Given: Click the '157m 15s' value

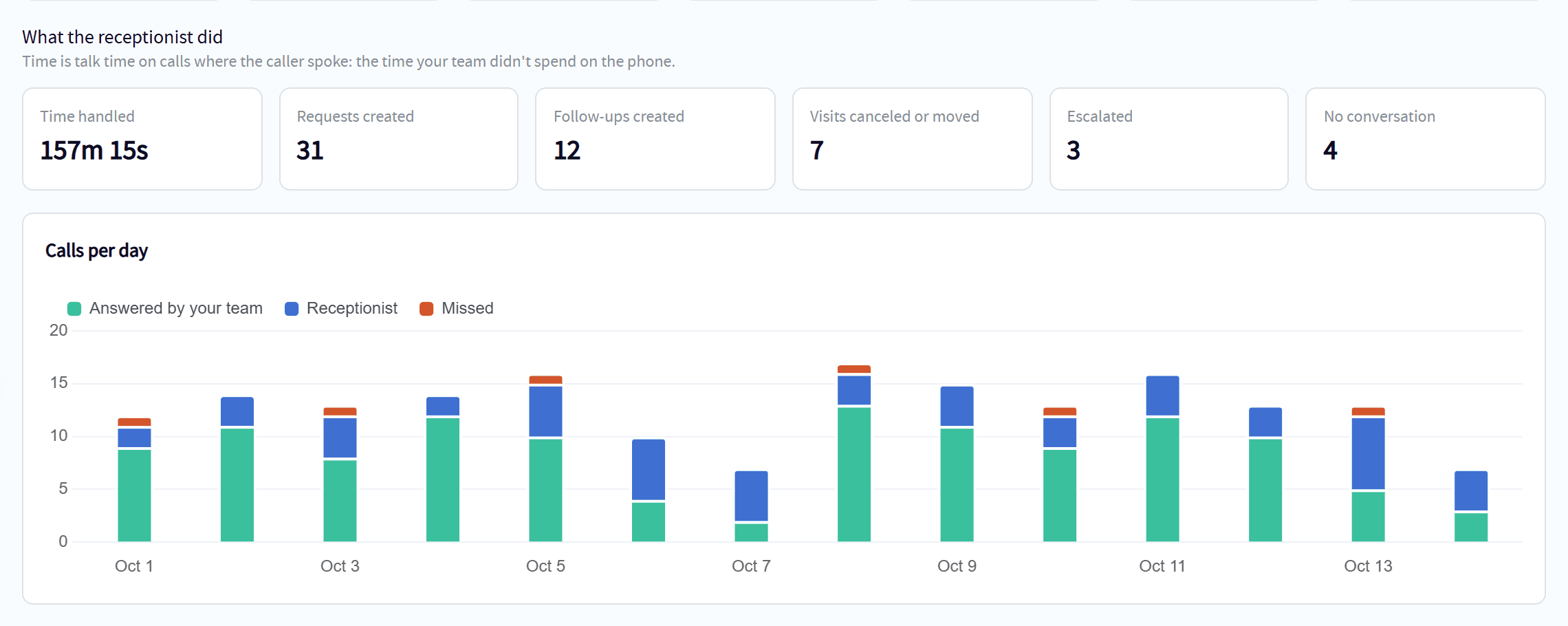Looking at the screenshot, I should coord(94,151).
